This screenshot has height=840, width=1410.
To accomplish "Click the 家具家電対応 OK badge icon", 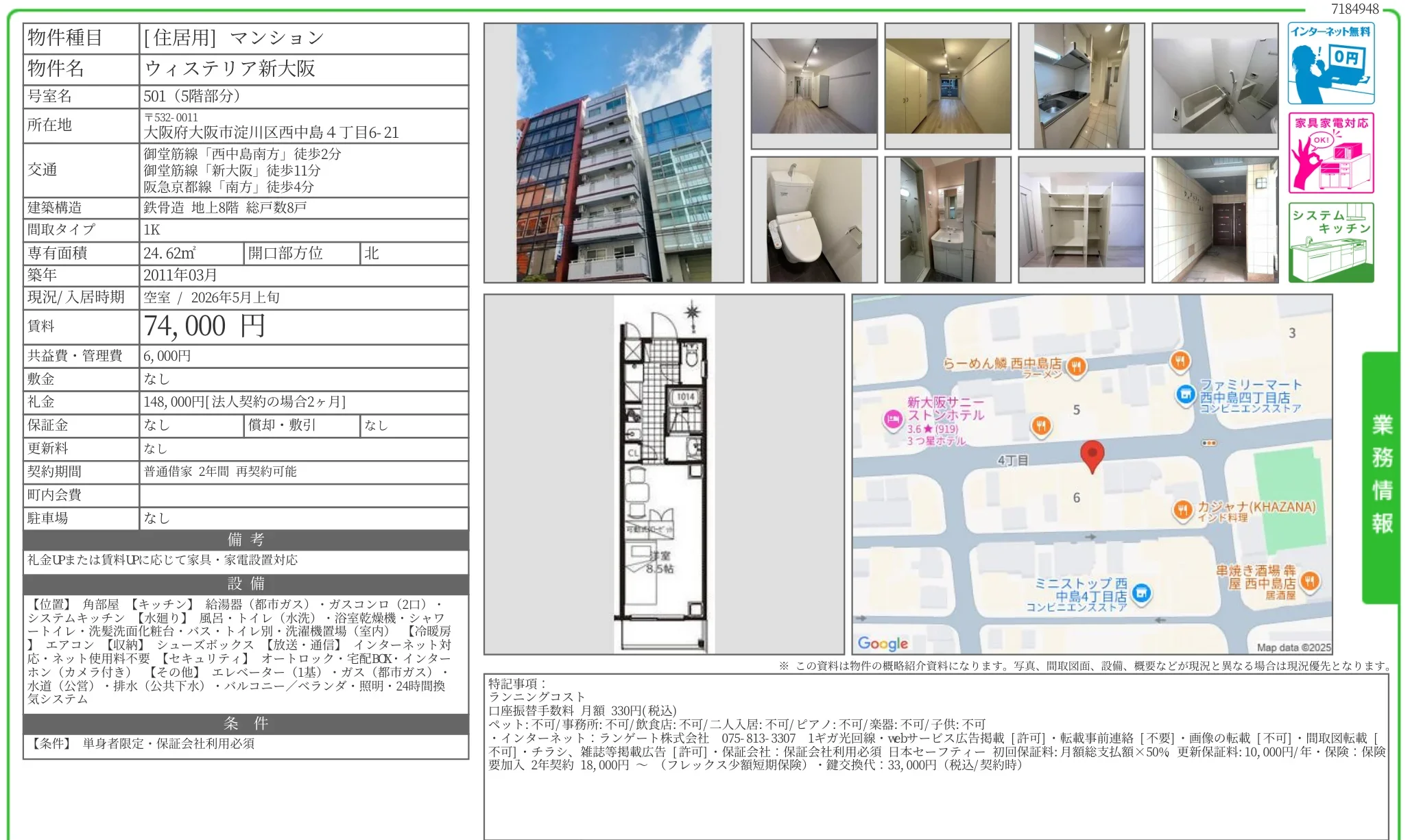I will point(1330,153).
